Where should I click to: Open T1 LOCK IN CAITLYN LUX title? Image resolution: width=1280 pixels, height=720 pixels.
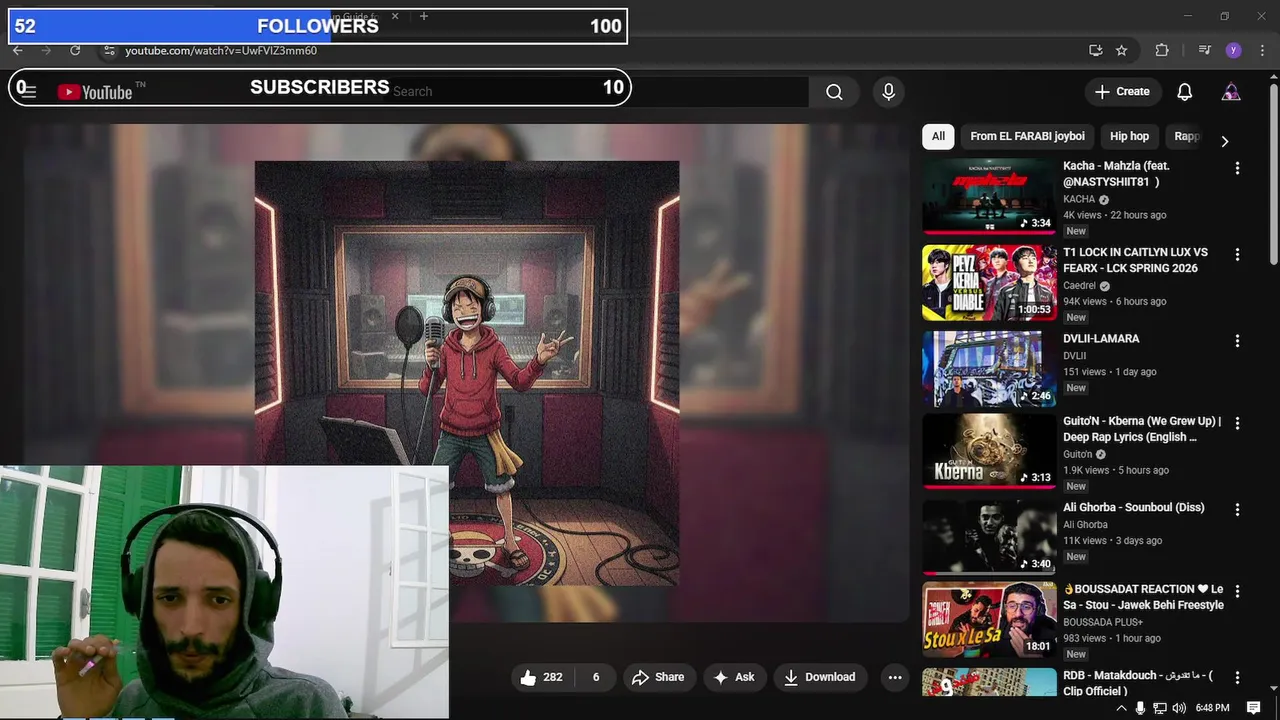coord(1135,260)
